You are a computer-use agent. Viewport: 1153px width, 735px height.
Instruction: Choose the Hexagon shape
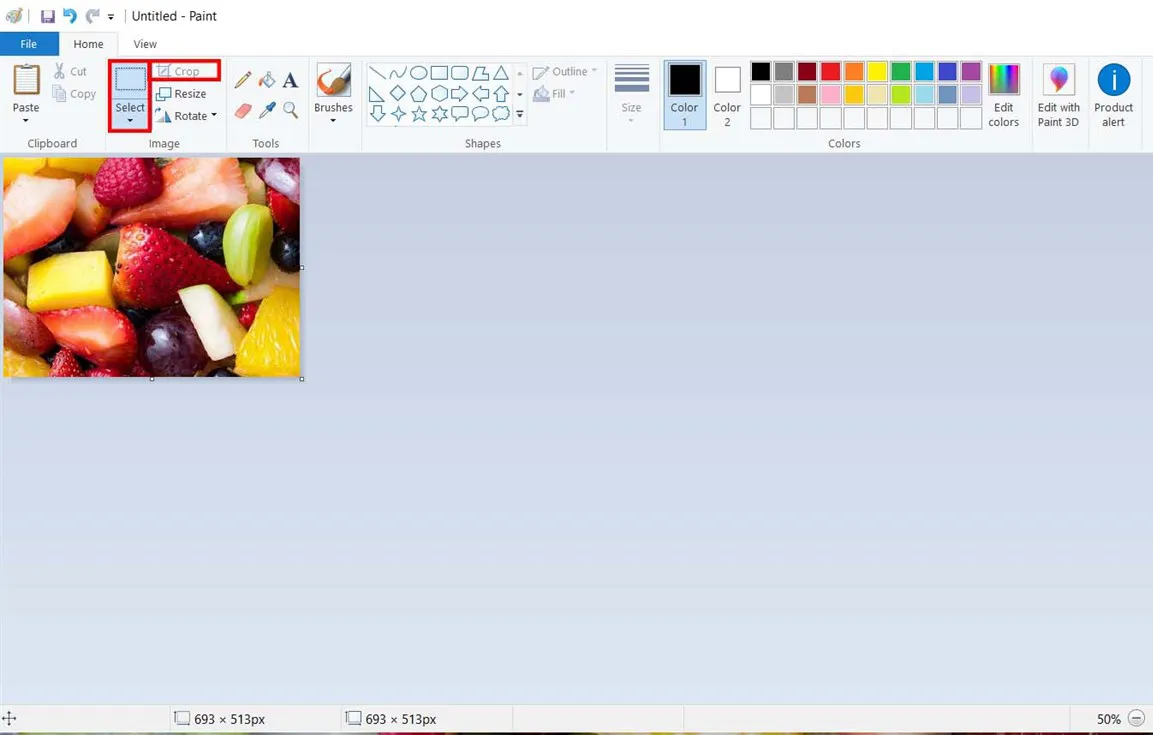tap(439, 93)
